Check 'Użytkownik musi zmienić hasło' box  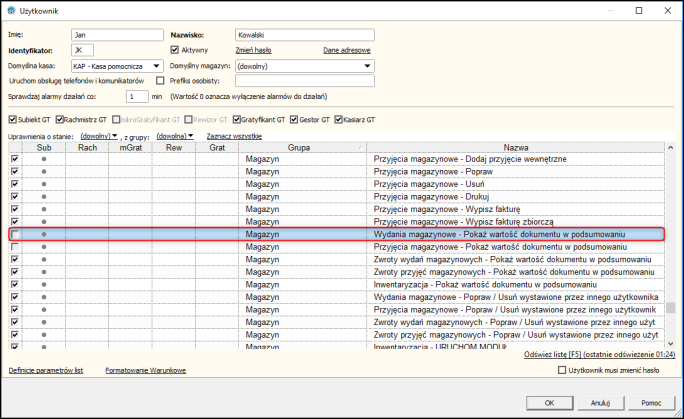click(x=560, y=370)
